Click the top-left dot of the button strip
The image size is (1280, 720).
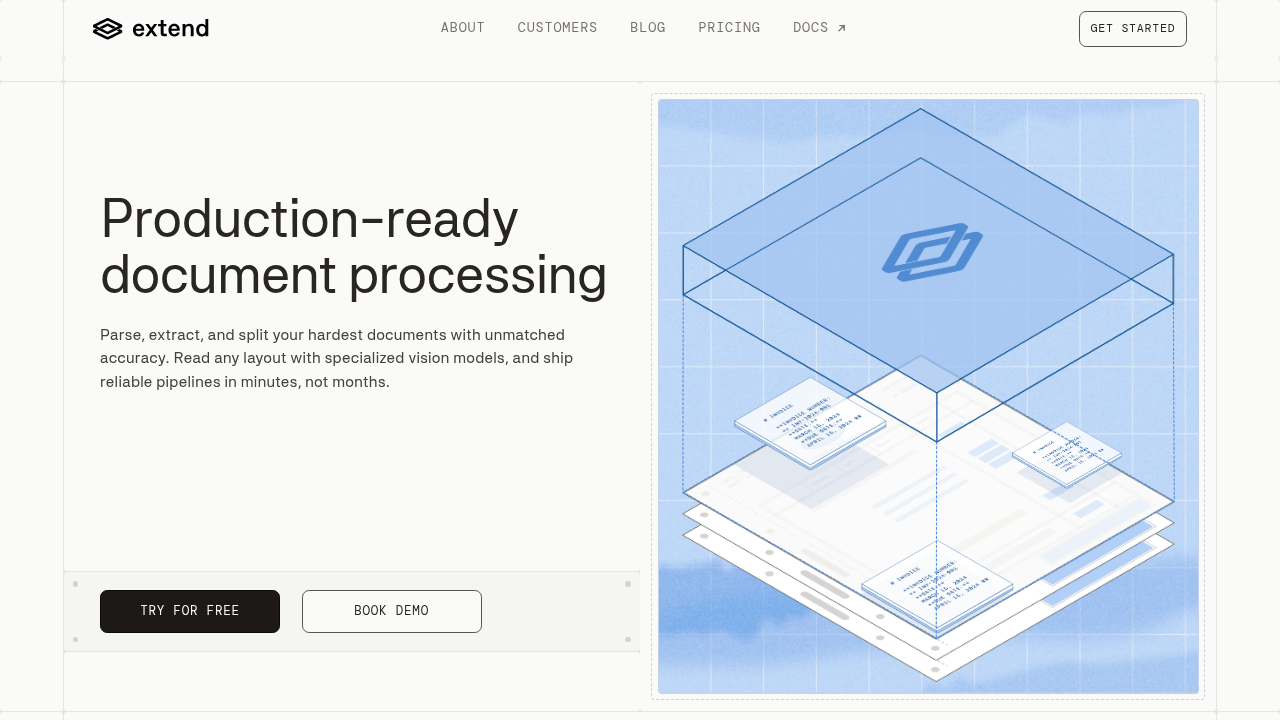[75, 584]
